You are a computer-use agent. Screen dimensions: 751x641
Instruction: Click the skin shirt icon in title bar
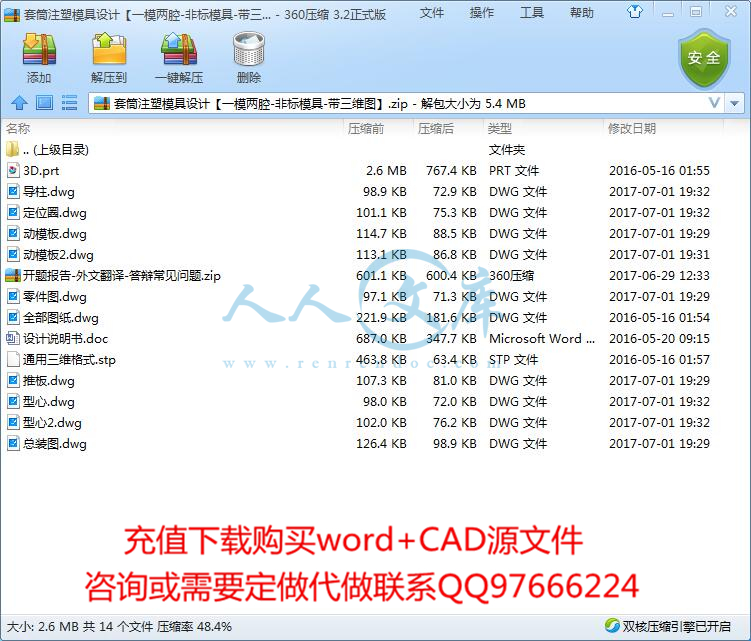pyautogui.click(x=635, y=11)
